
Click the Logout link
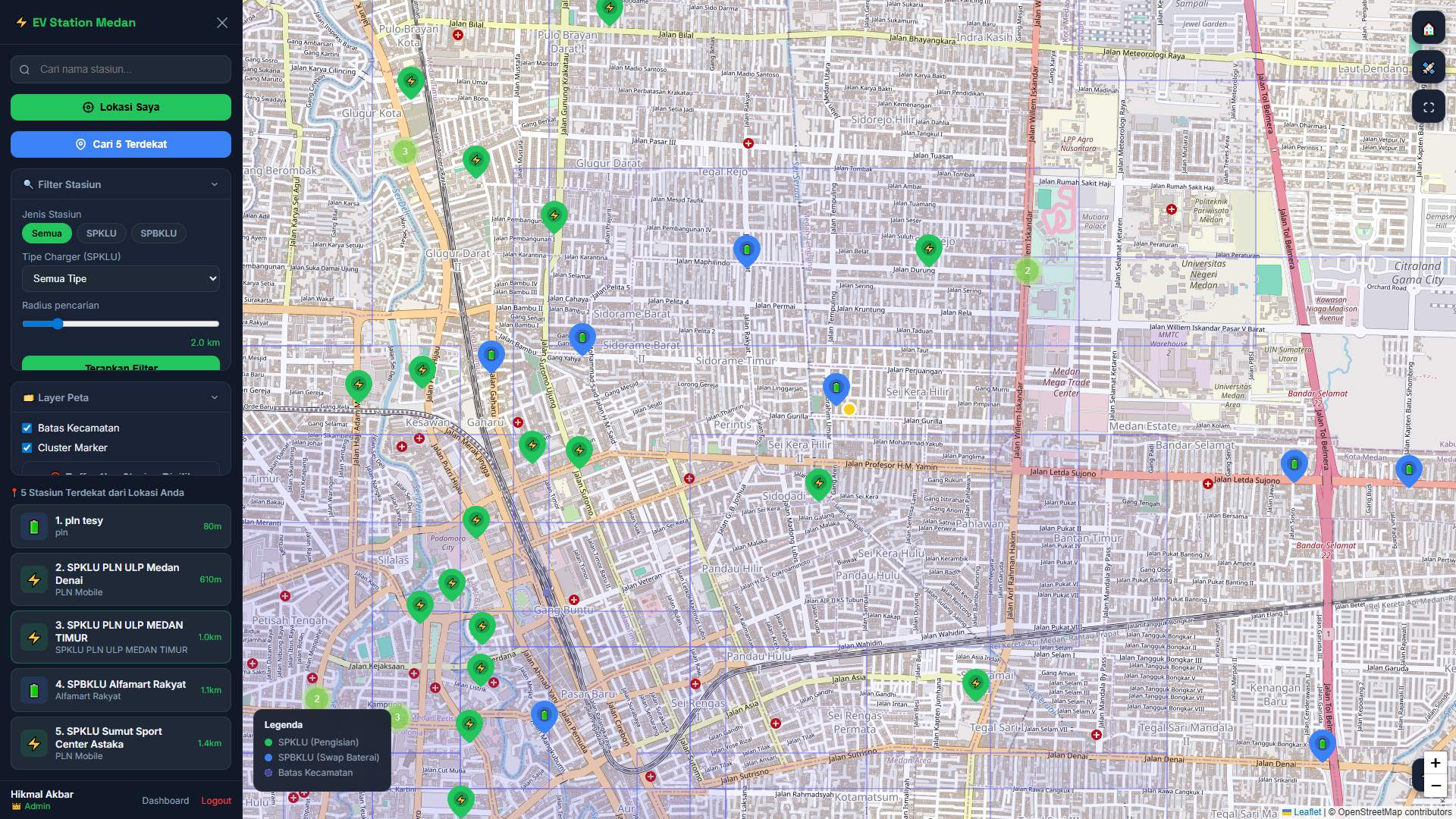[x=216, y=801]
